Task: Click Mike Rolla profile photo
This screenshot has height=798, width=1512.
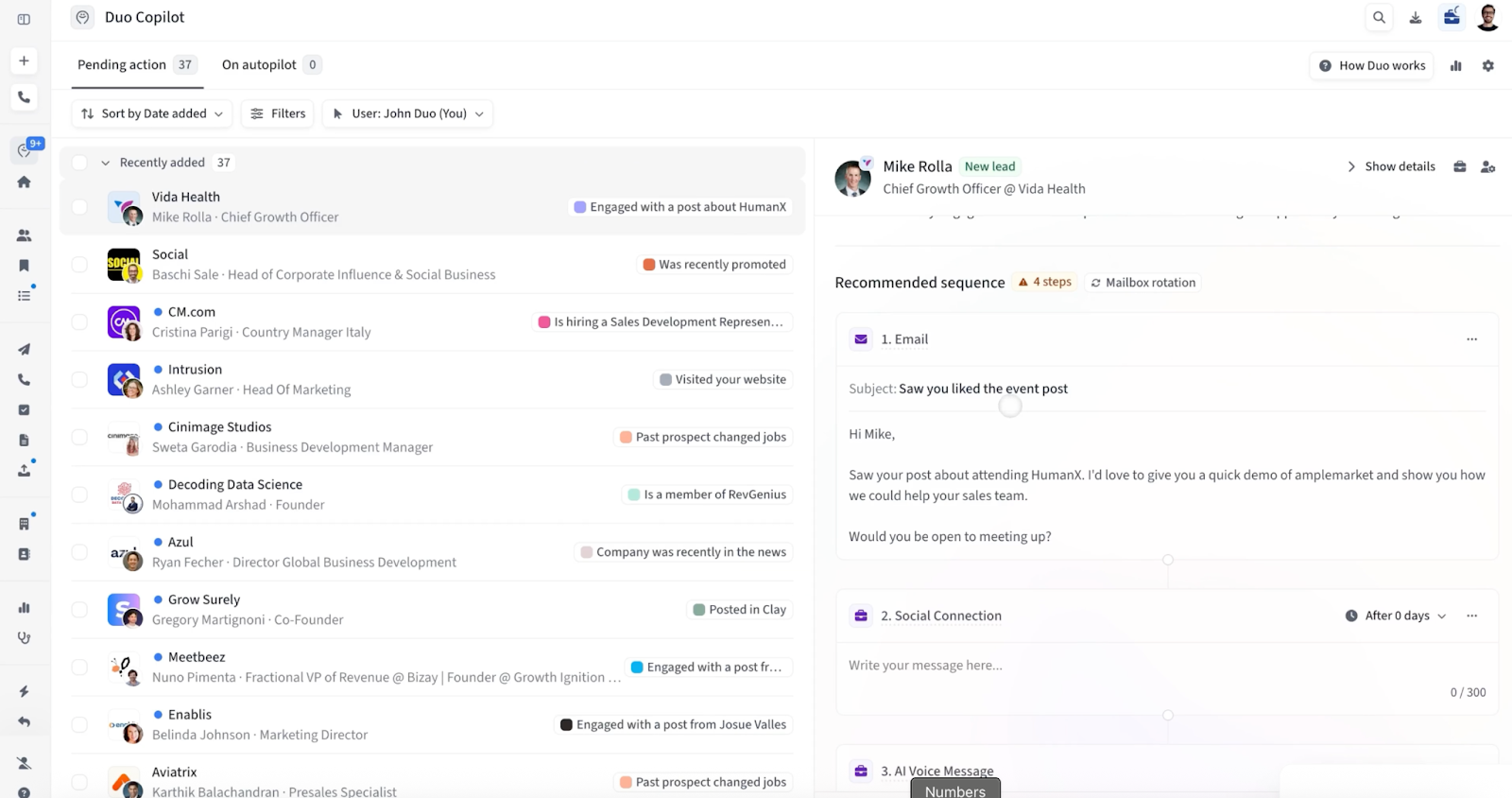Action: click(x=852, y=178)
